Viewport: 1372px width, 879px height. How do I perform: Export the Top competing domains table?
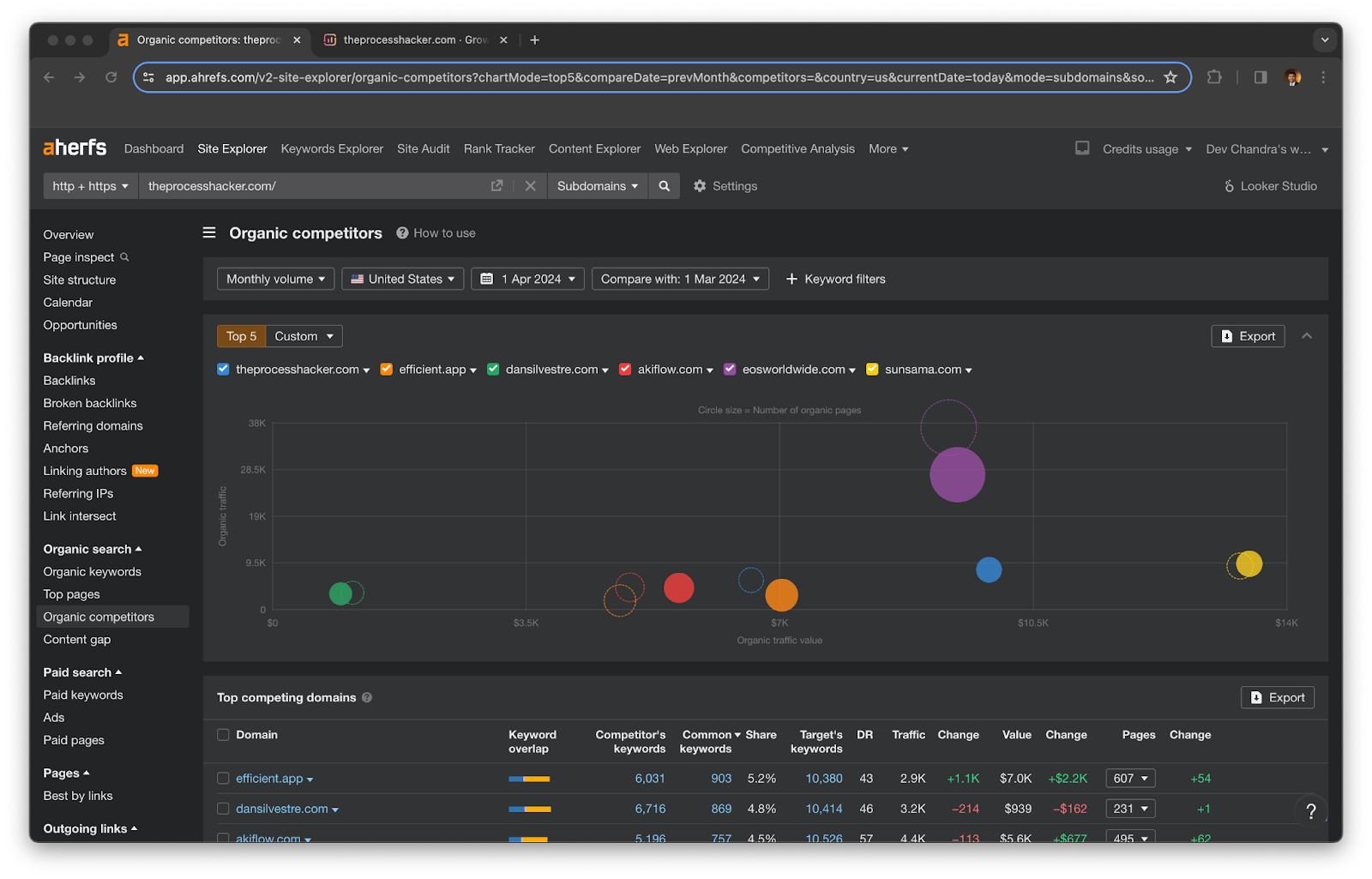tap(1277, 698)
